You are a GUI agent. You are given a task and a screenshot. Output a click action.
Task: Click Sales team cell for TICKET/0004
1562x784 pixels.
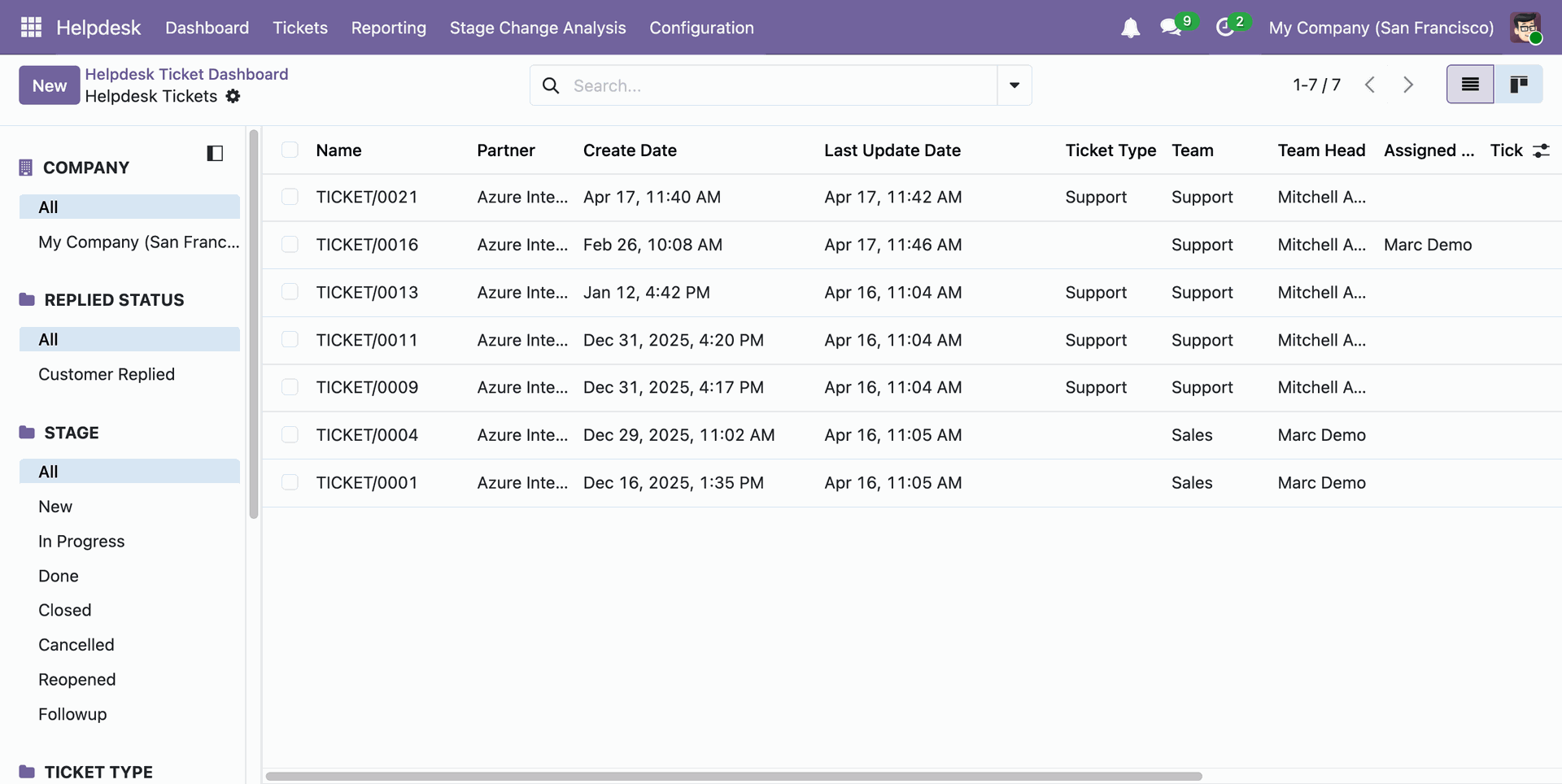pyautogui.click(x=1192, y=435)
